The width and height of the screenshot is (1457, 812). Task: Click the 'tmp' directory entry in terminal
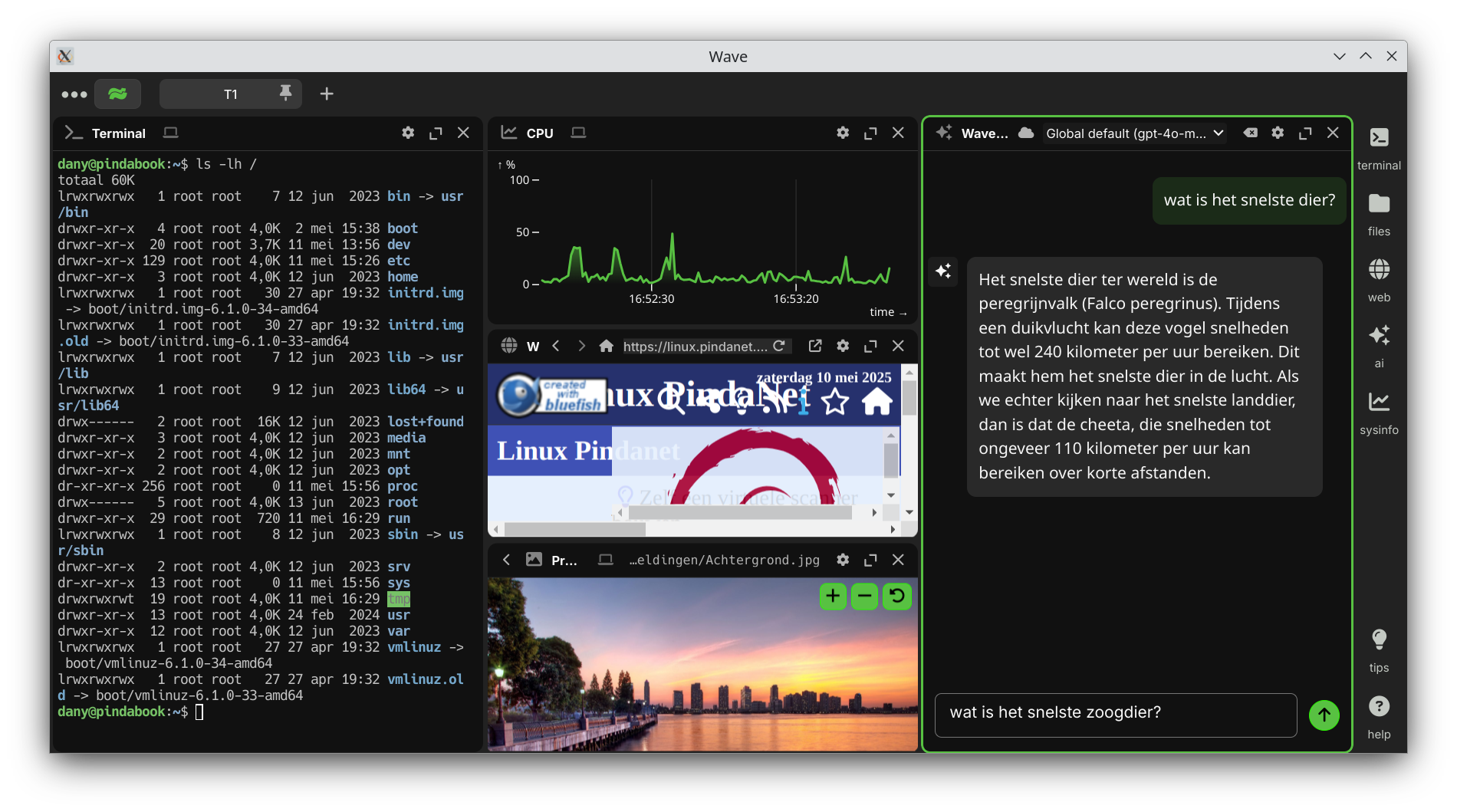(399, 599)
